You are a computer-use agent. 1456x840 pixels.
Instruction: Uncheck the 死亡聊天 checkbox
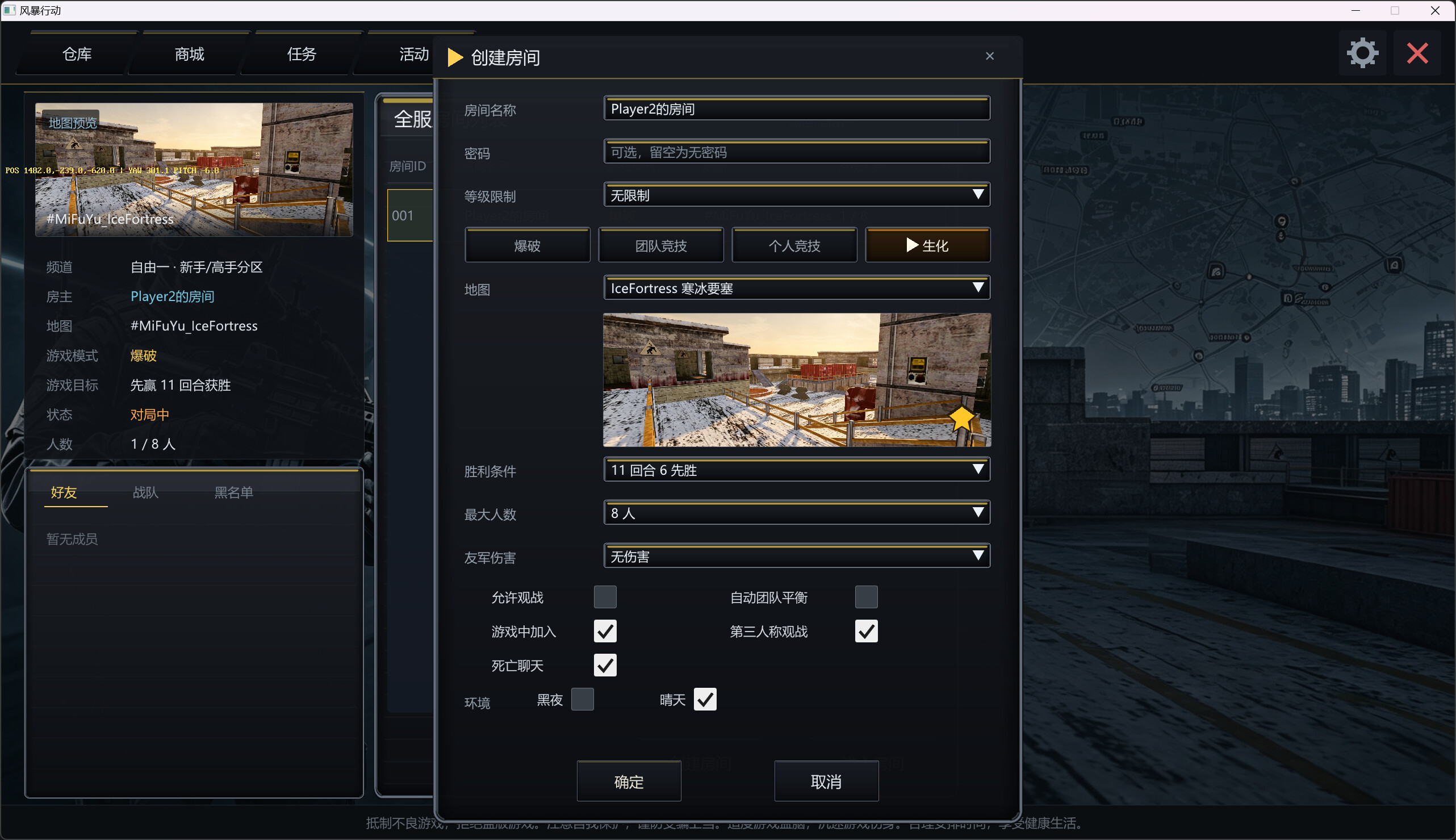coord(605,665)
